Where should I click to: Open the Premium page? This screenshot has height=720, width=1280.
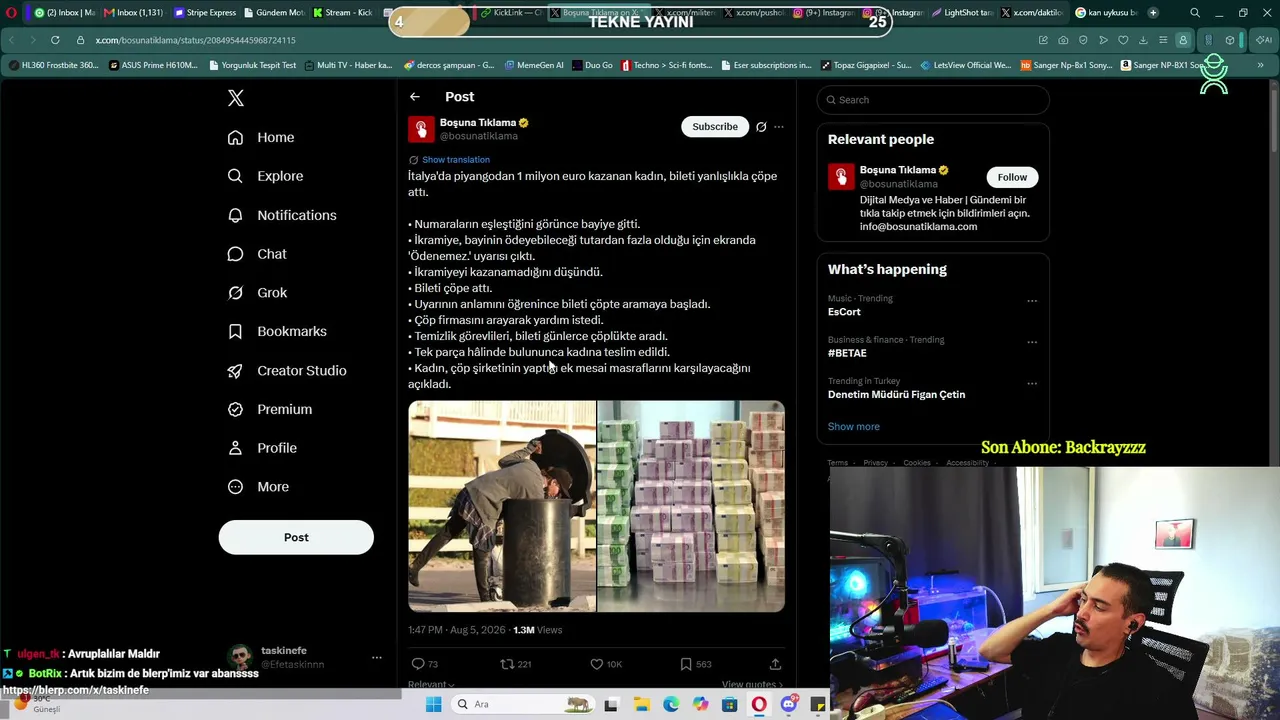(270, 409)
